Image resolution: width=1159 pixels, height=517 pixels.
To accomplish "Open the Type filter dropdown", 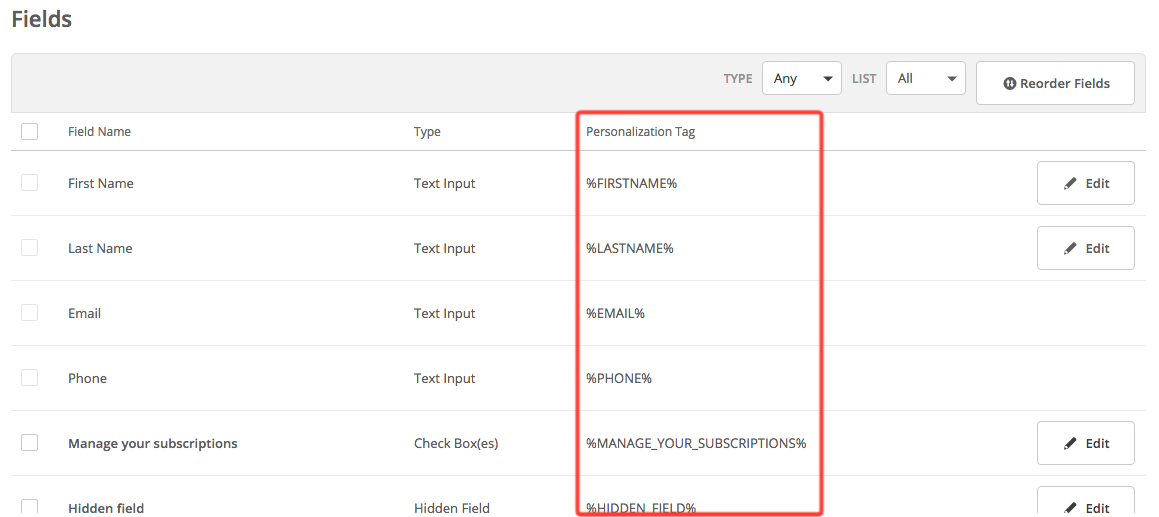I will pos(801,79).
